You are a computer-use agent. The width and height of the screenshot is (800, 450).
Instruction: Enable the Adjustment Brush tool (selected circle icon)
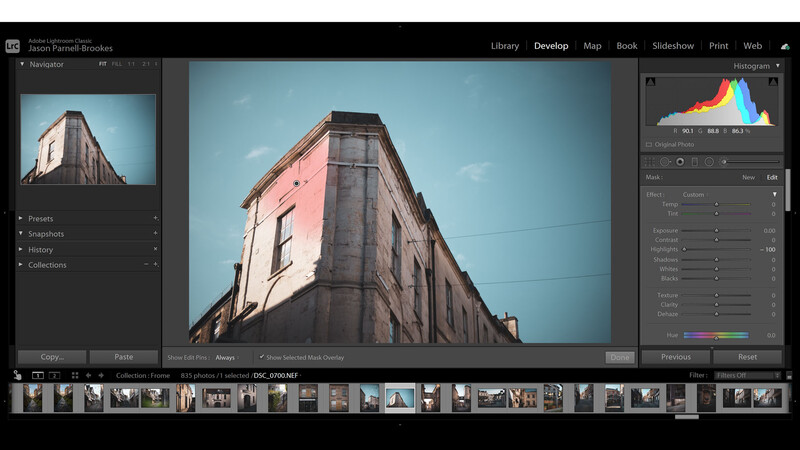tap(680, 162)
